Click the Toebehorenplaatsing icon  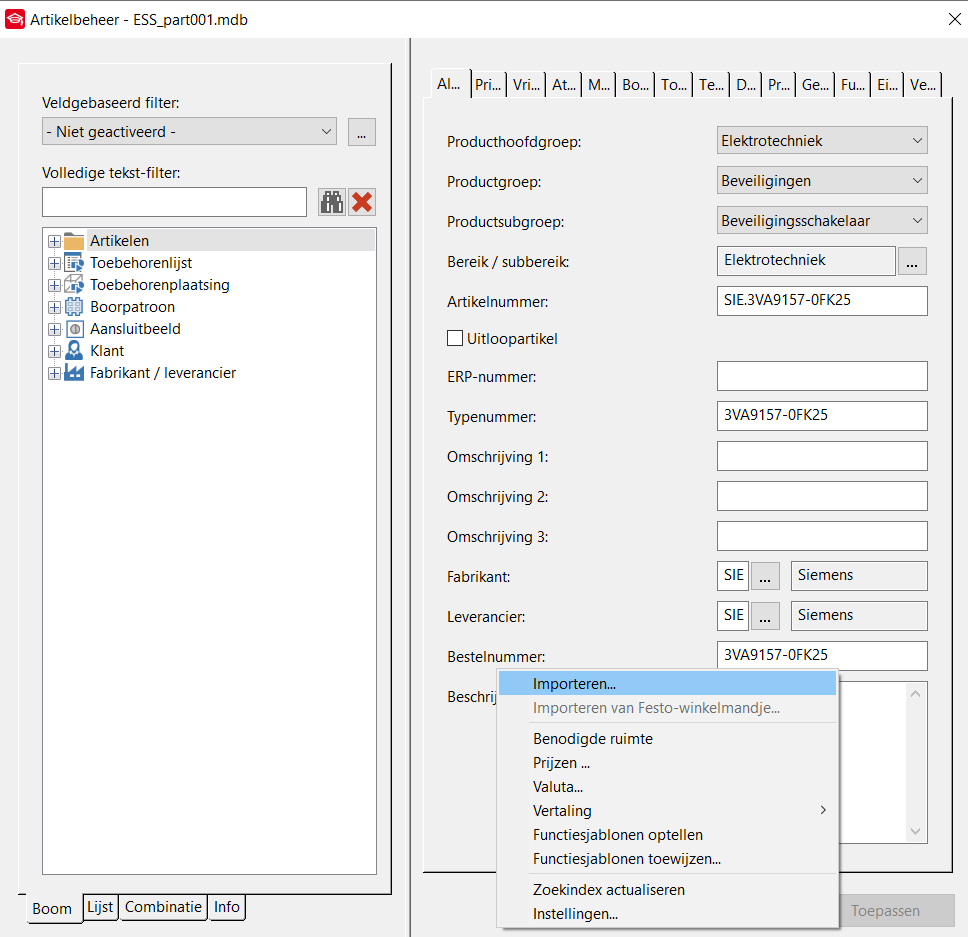[74, 285]
